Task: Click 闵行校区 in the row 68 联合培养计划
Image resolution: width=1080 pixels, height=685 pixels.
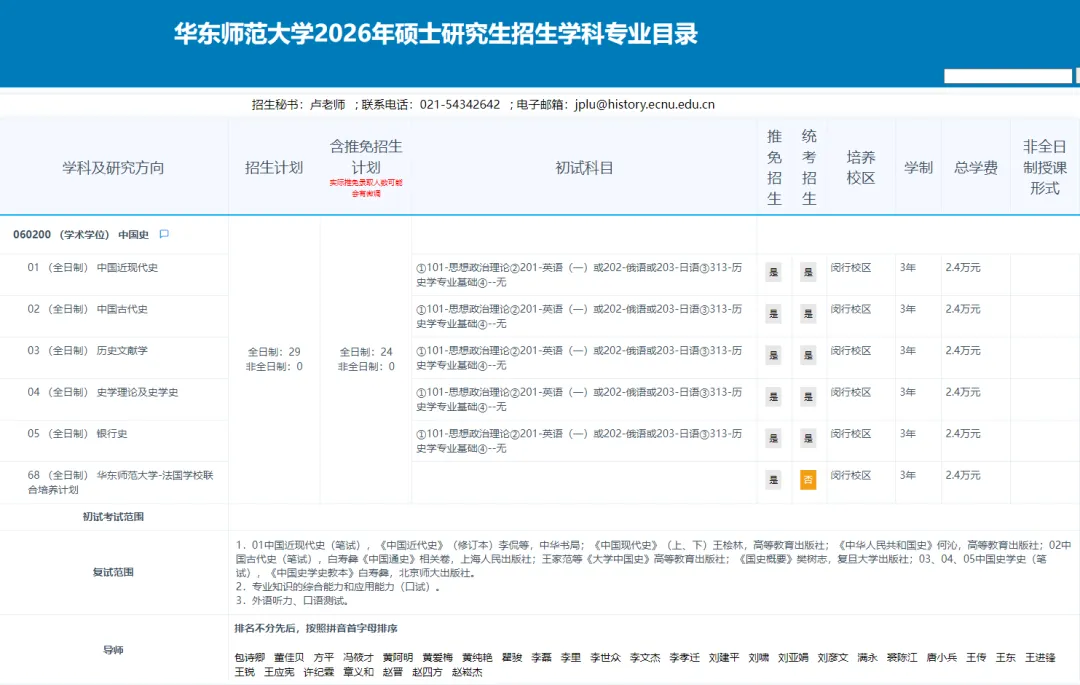Action: click(x=851, y=475)
